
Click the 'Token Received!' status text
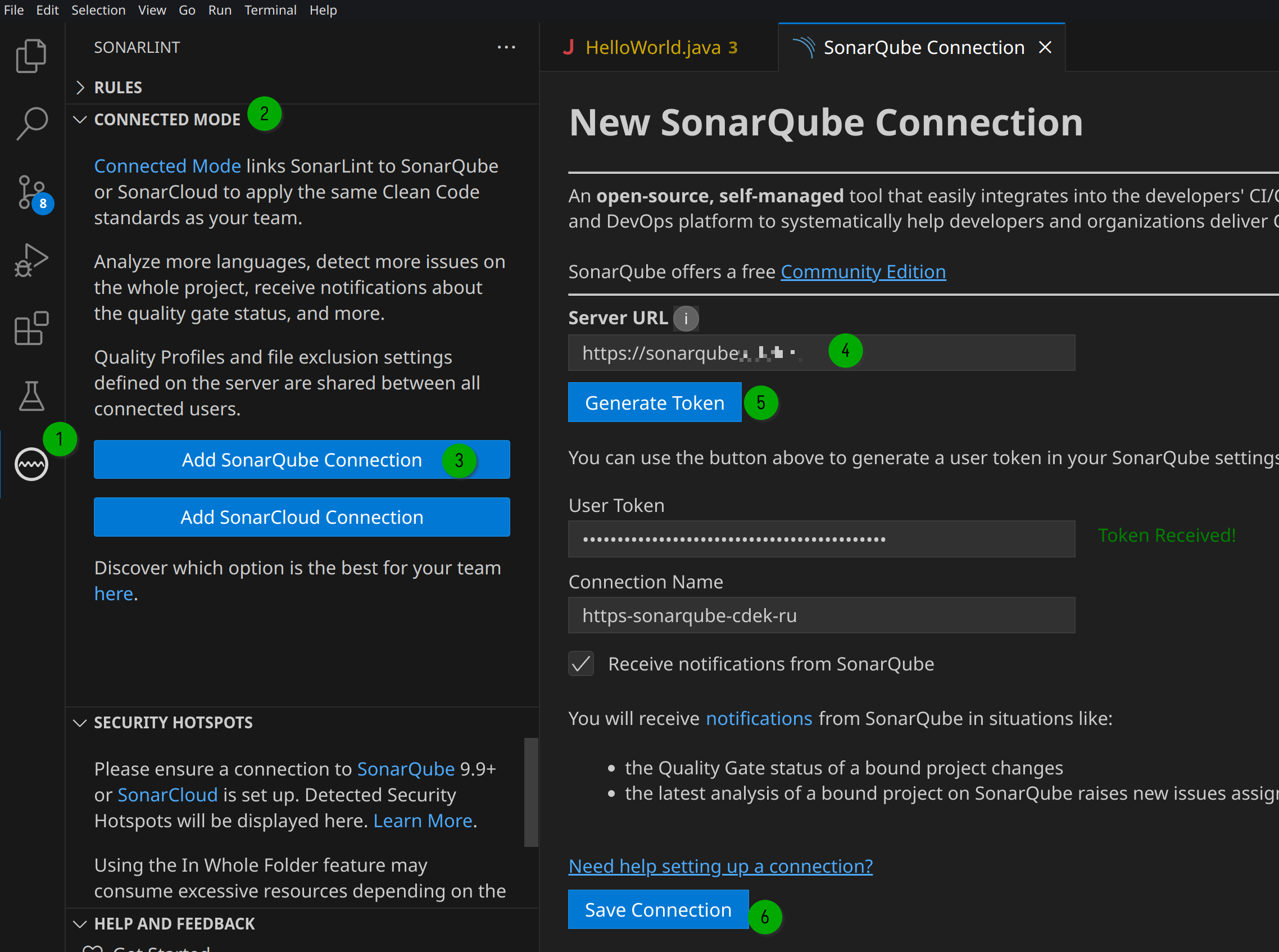1167,536
